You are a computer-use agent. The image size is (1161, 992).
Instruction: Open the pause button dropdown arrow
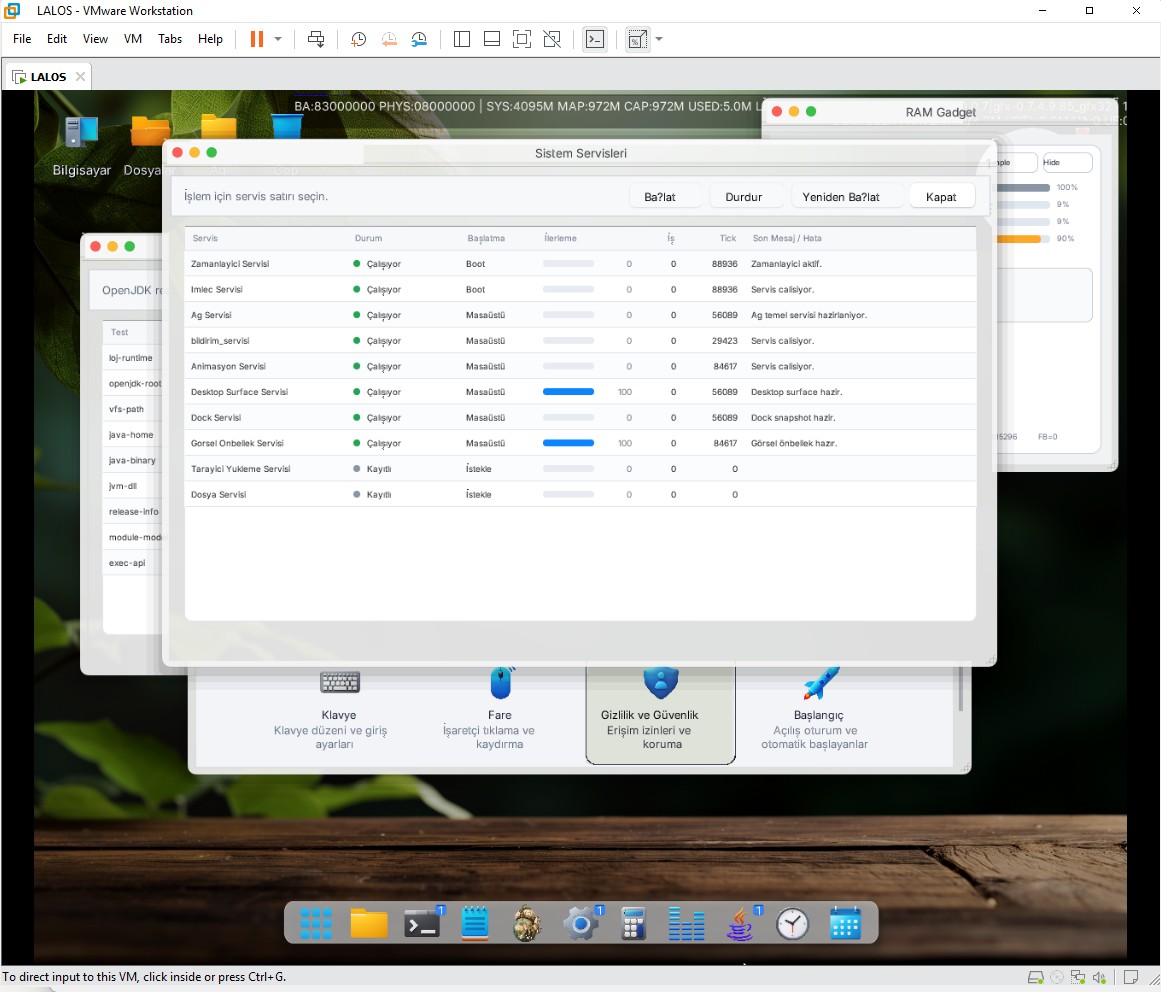coord(278,39)
